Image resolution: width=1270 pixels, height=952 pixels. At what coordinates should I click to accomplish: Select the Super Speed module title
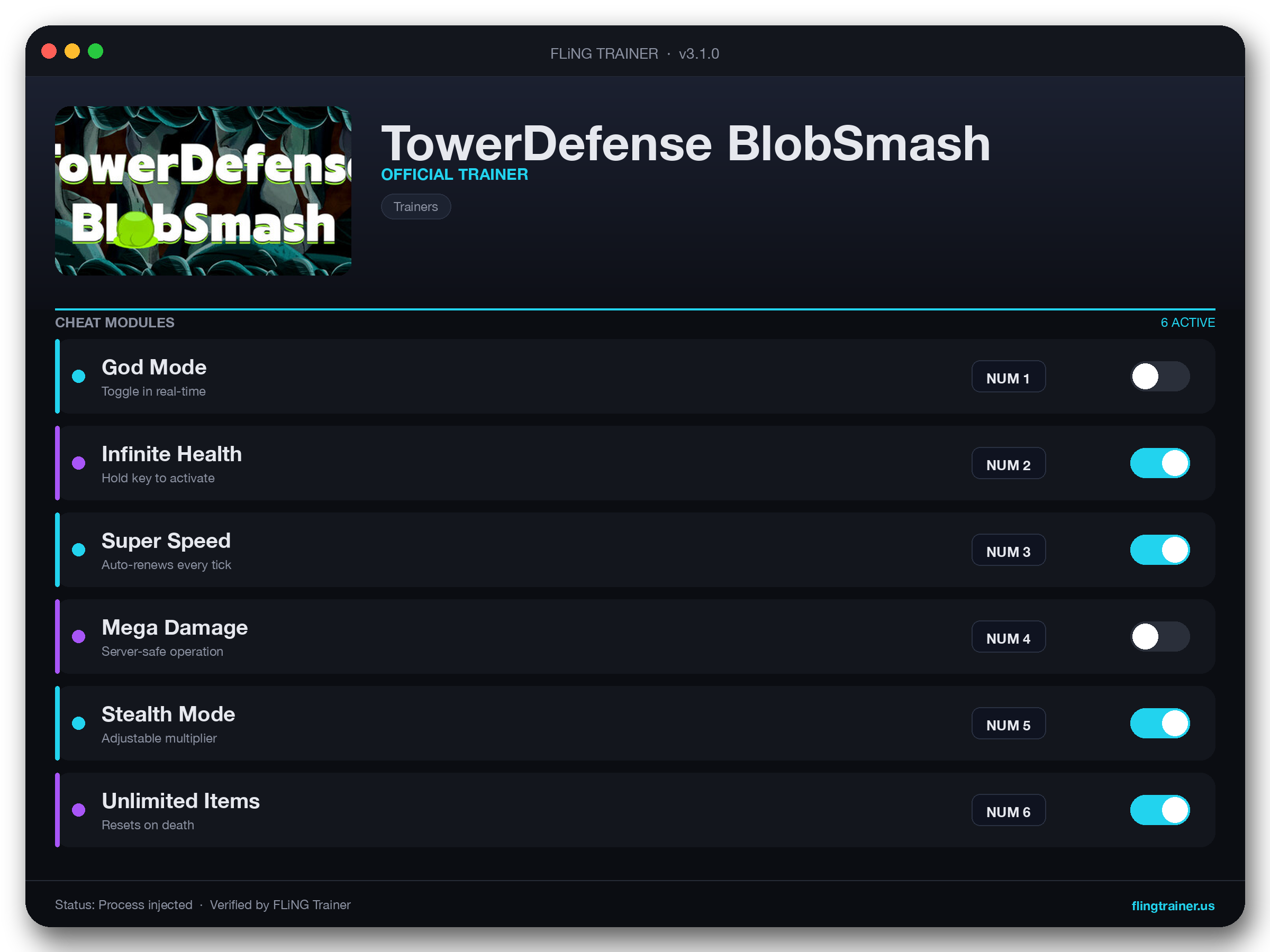tap(166, 541)
